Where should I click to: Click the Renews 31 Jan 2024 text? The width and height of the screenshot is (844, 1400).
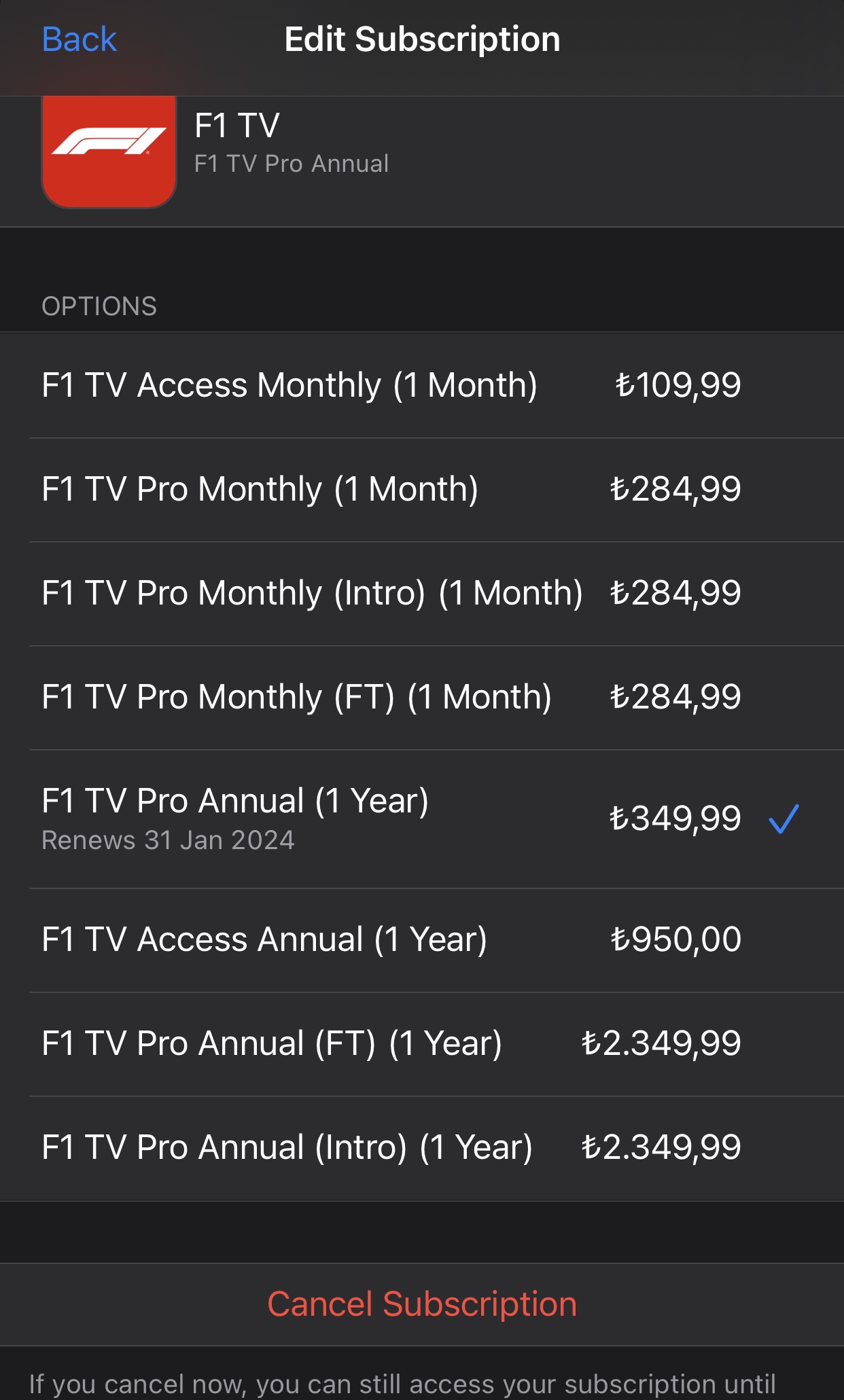click(168, 840)
